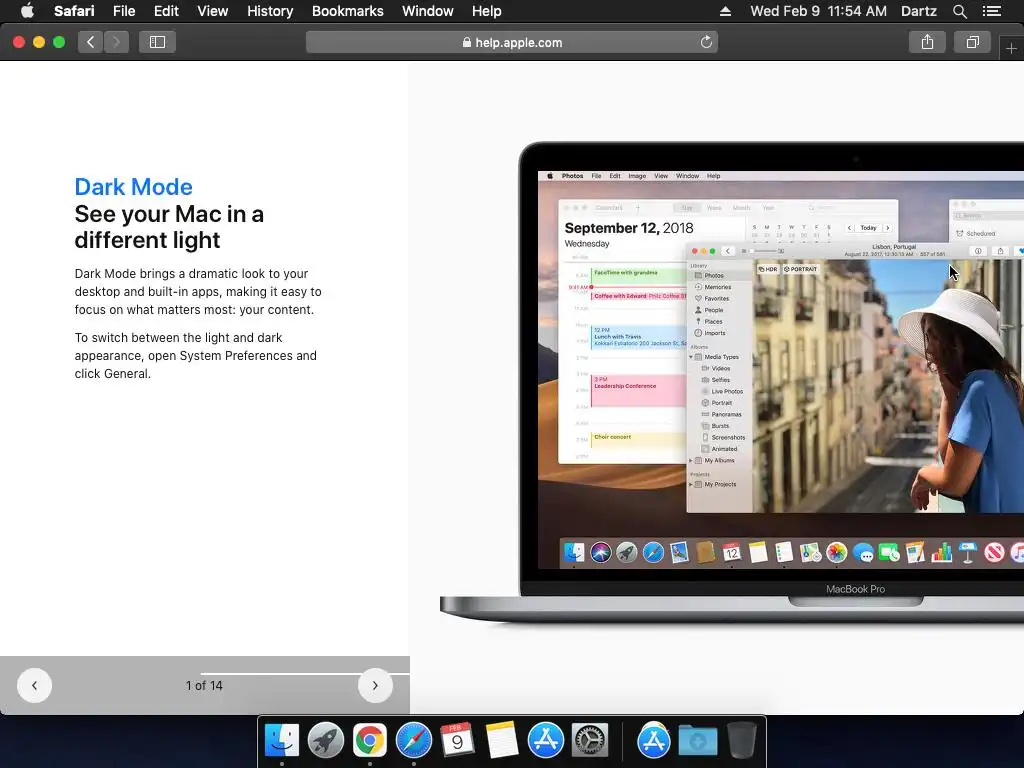The width and height of the screenshot is (1024, 768).
Task: Open the first App Store icon in Dock
Action: [545, 741]
